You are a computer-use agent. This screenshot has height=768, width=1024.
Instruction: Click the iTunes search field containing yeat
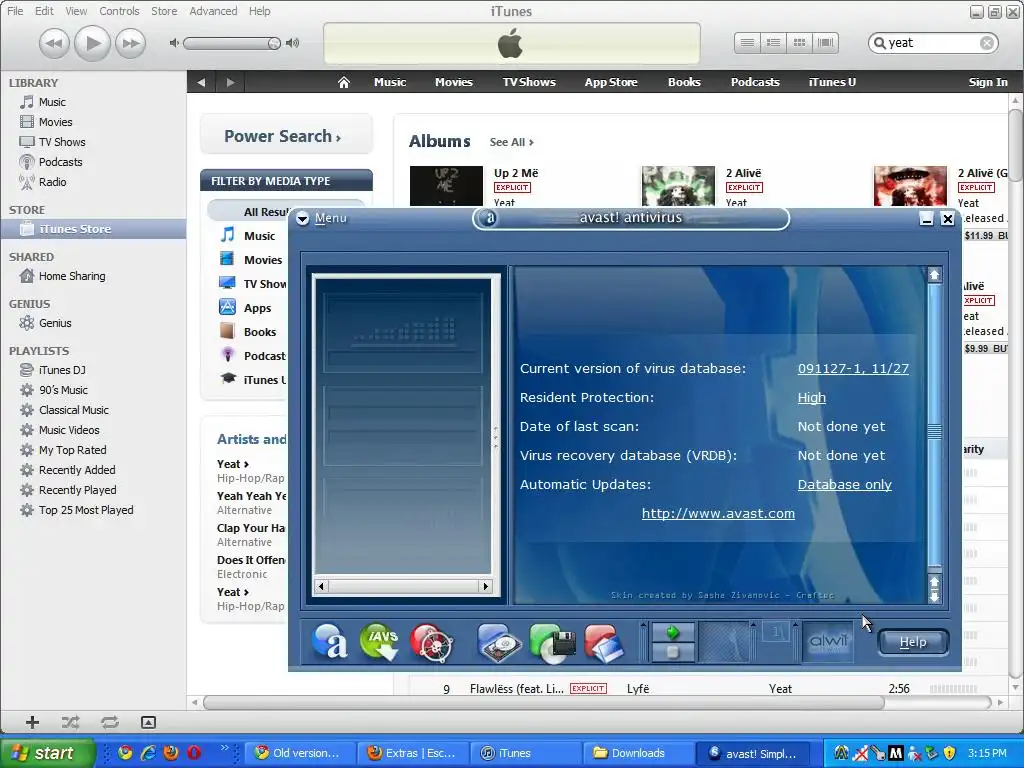[933, 43]
